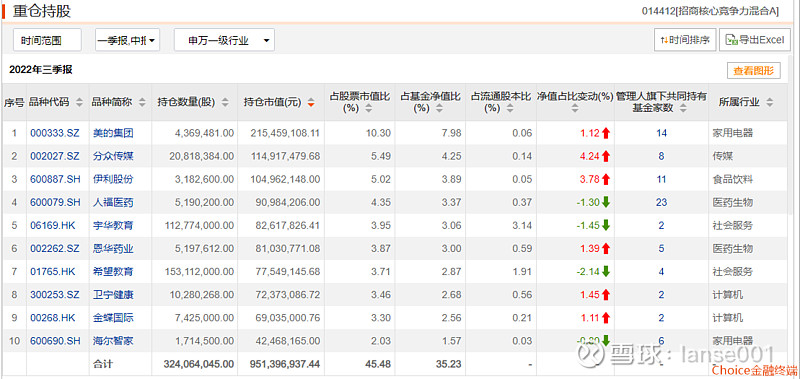800x379 pixels.
Task: Open 伊利股份 stock name link
Action: coord(113,179)
